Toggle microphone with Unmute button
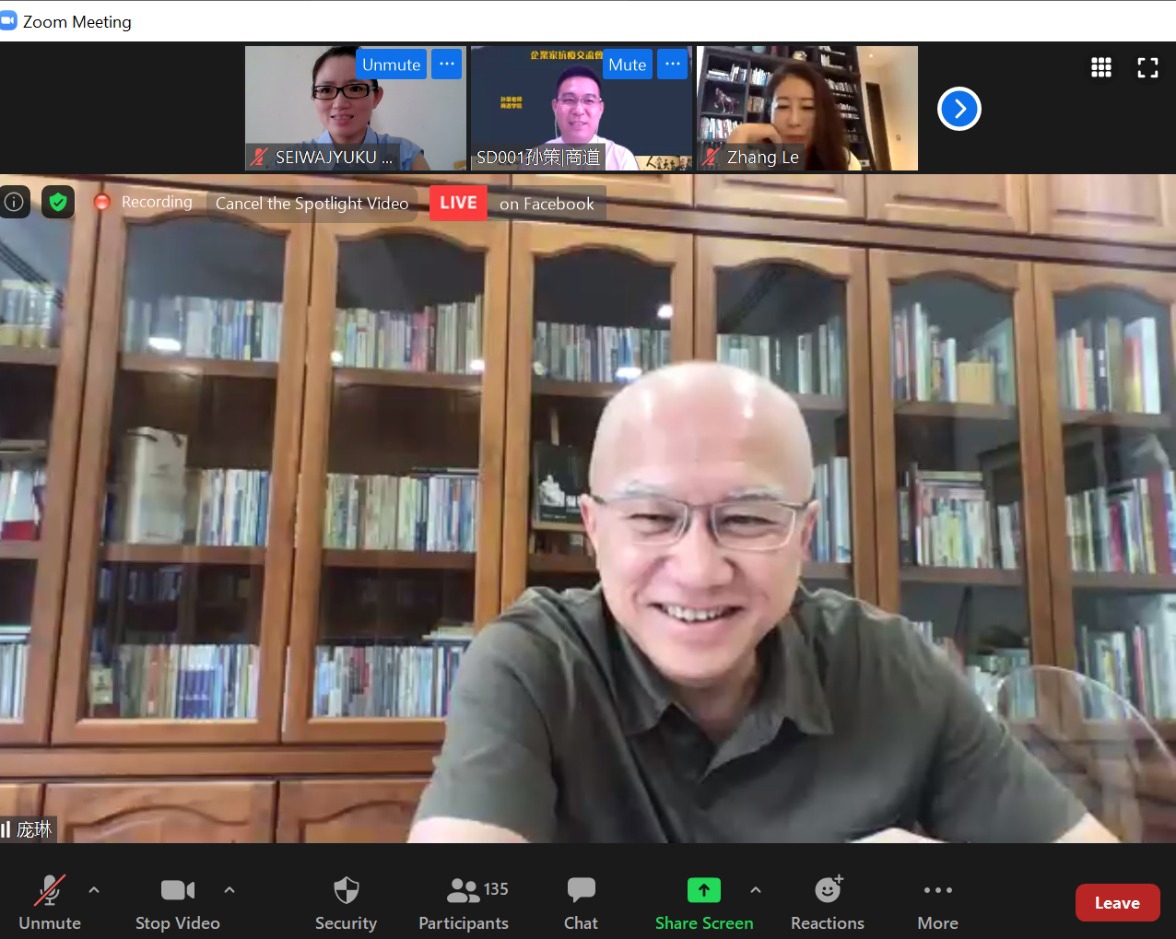1176x939 pixels. coord(50,902)
